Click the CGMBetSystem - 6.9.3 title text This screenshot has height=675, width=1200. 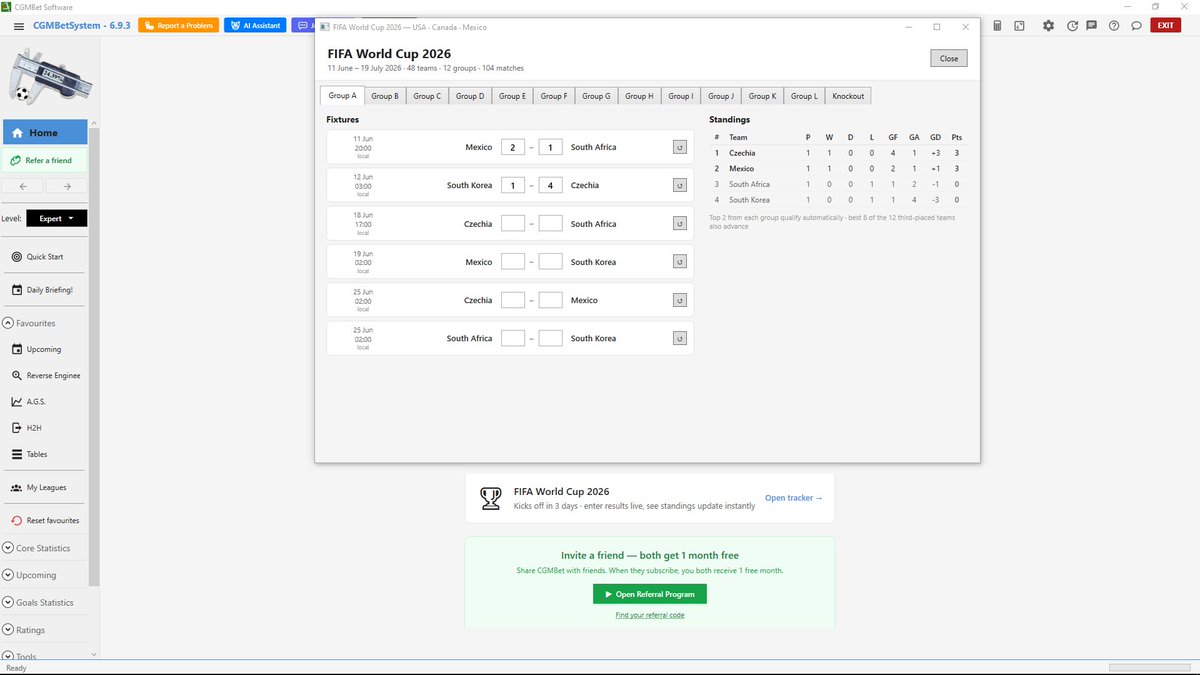[x=81, y=26]
